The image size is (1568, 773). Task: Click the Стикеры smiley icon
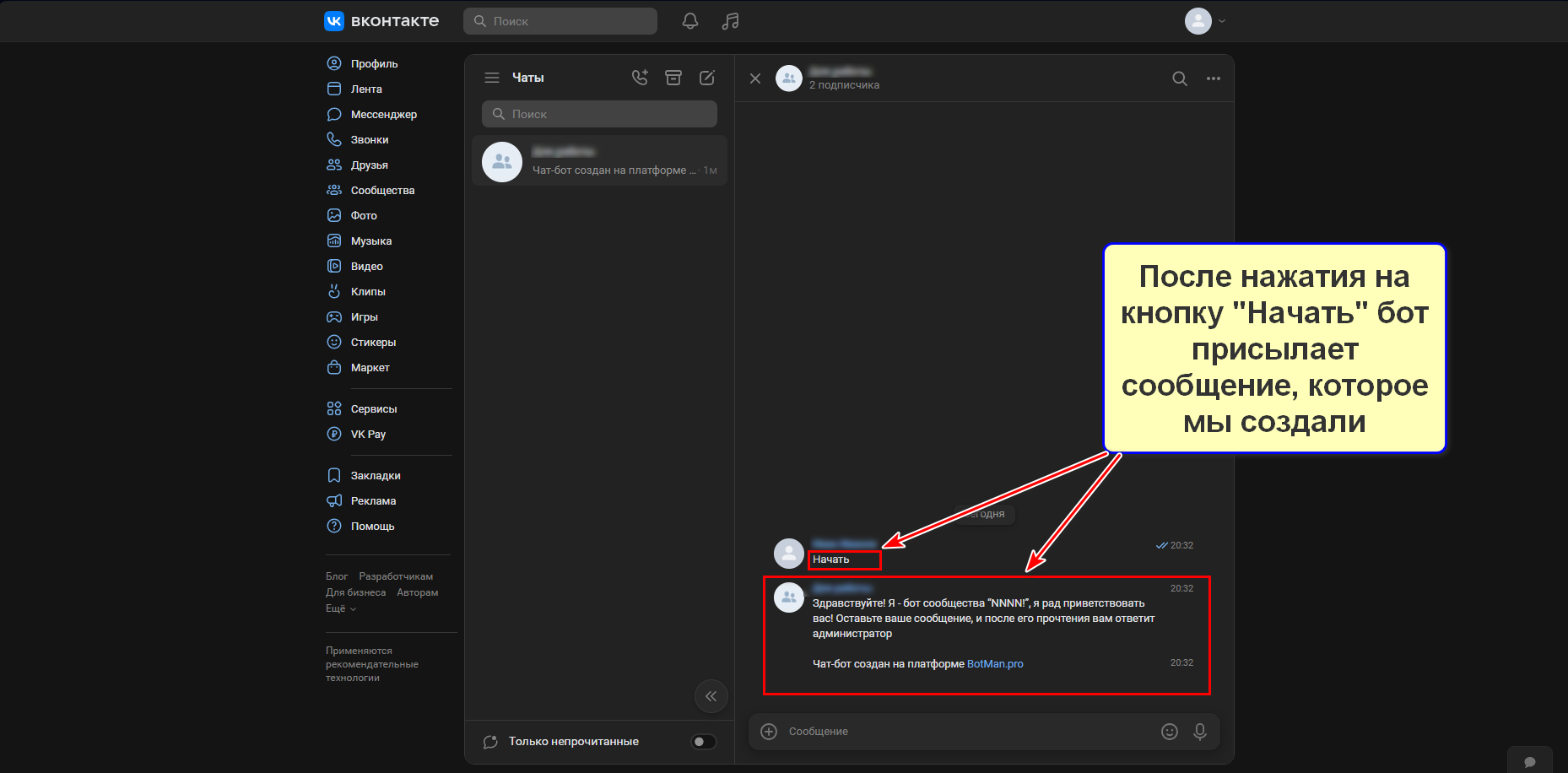(x=334, y=342)
